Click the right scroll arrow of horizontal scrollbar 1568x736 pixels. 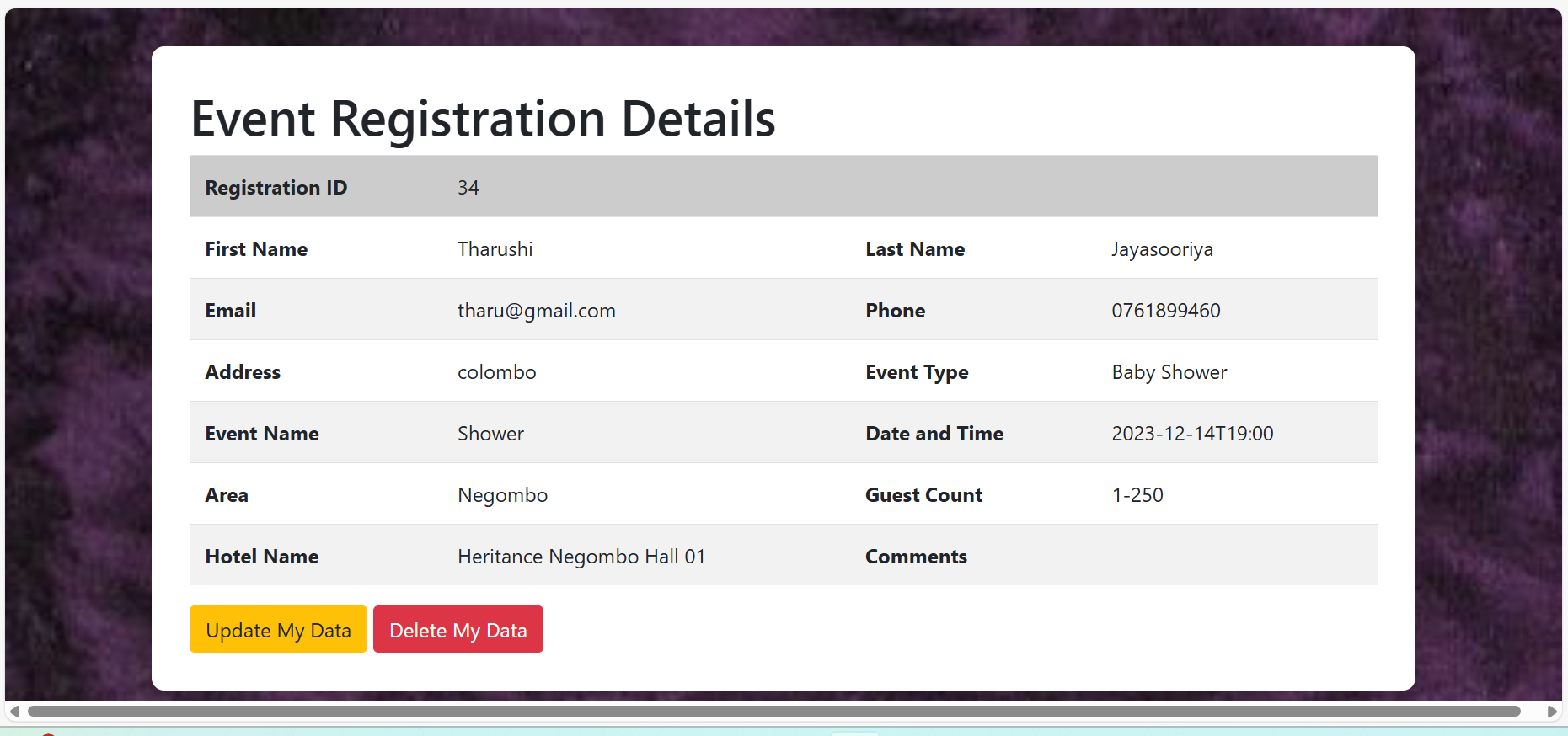pyautogui.click(x=1552, y=712)
